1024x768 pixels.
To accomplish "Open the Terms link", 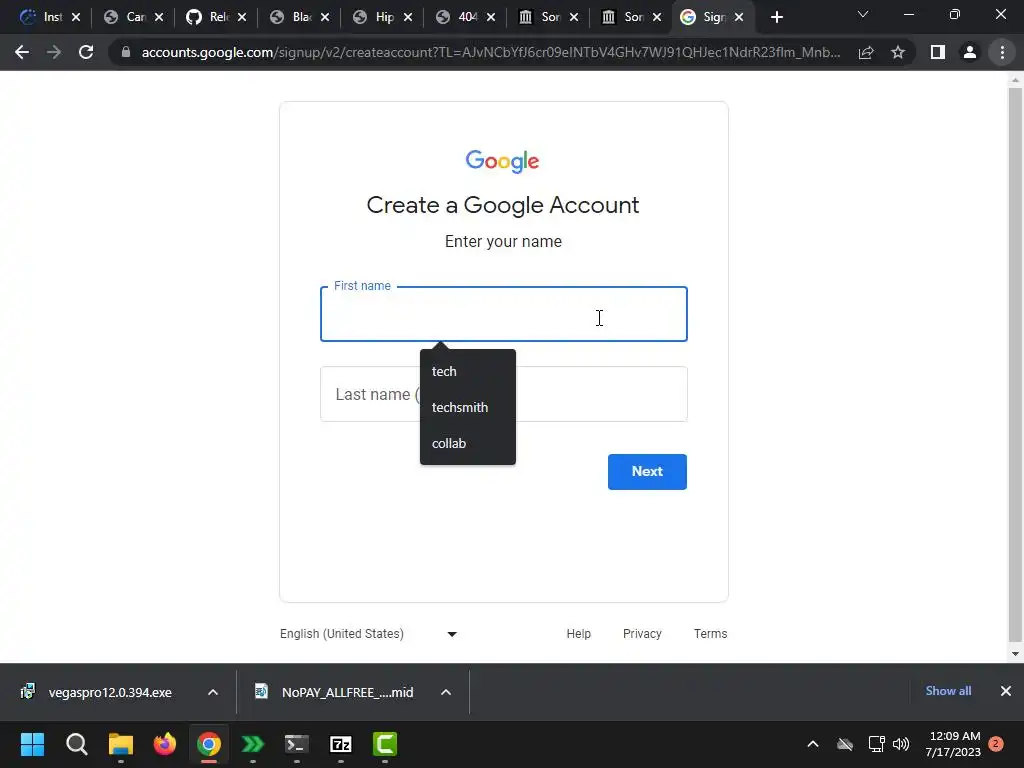I will pos(711,633).
